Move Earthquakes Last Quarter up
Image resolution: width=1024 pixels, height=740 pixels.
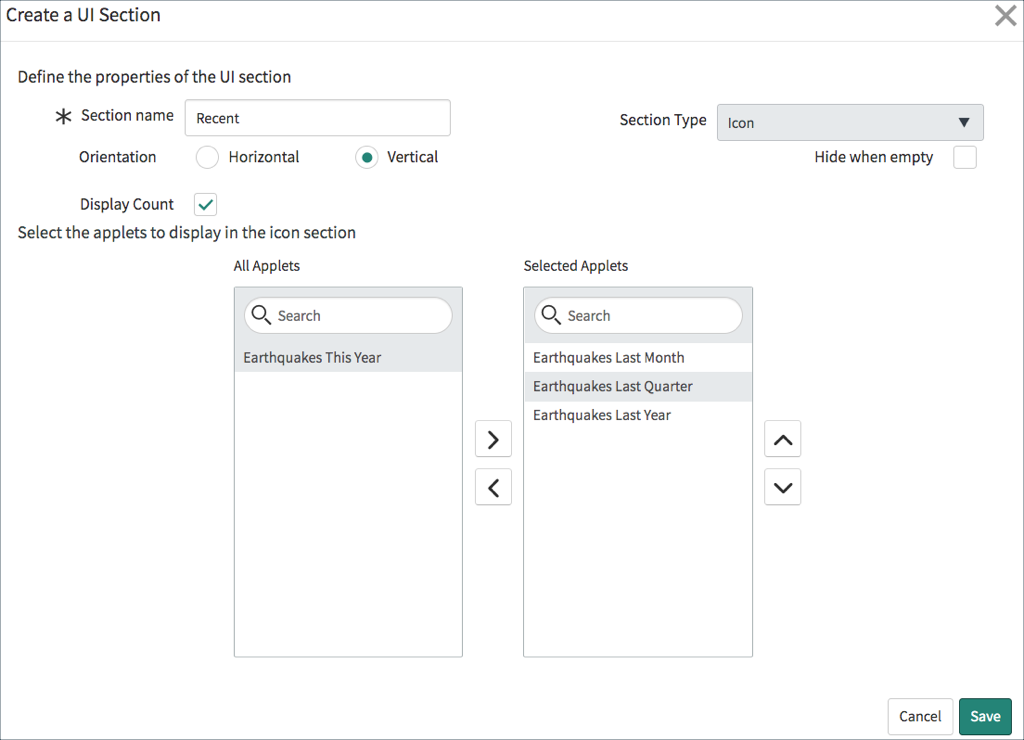point(782,438)
